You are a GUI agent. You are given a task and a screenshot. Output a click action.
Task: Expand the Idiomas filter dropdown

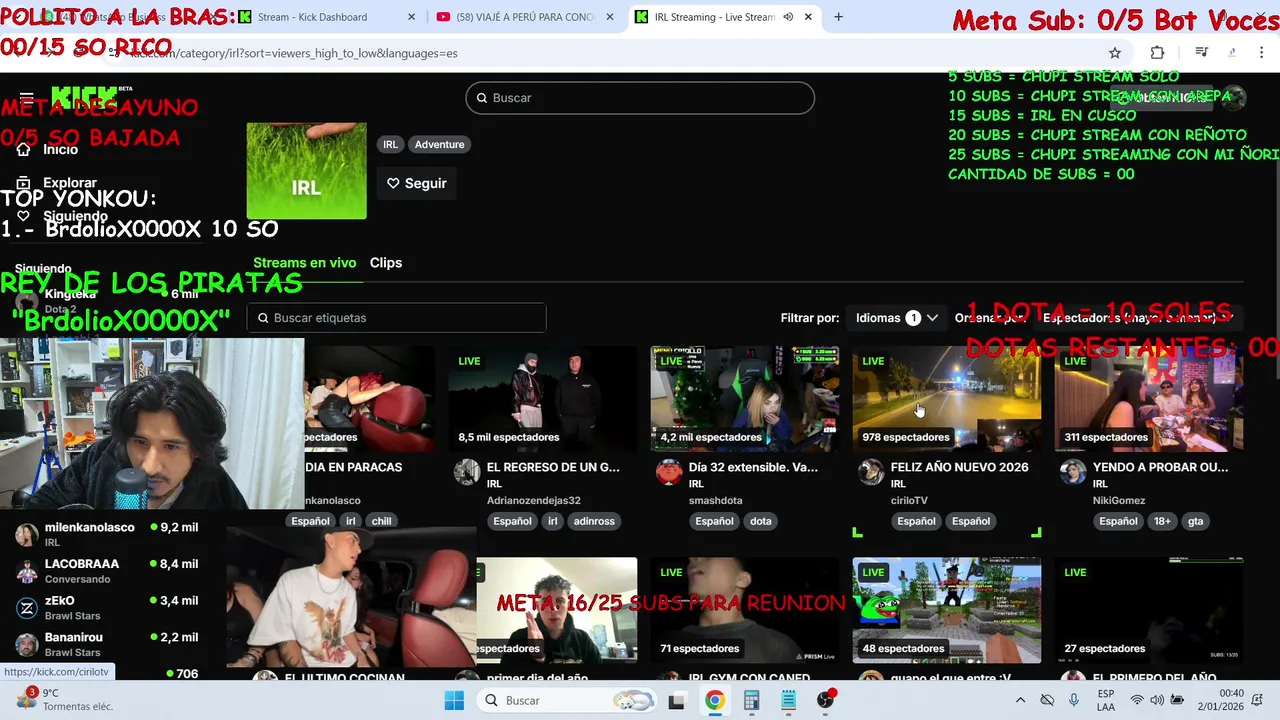896,318
